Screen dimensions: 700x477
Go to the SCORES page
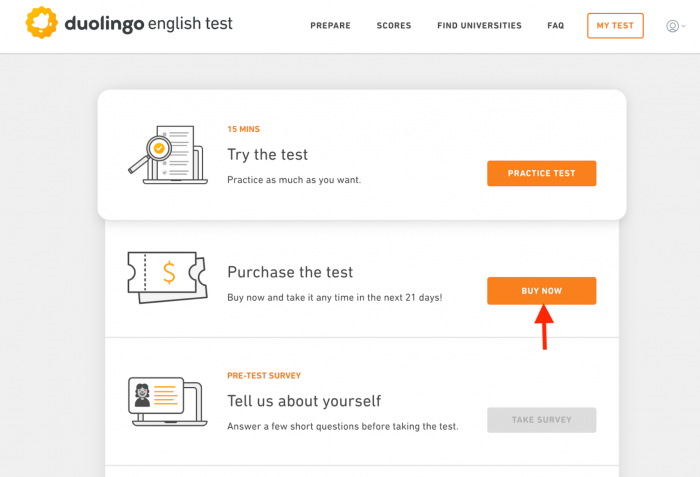(x=394, y=26)
